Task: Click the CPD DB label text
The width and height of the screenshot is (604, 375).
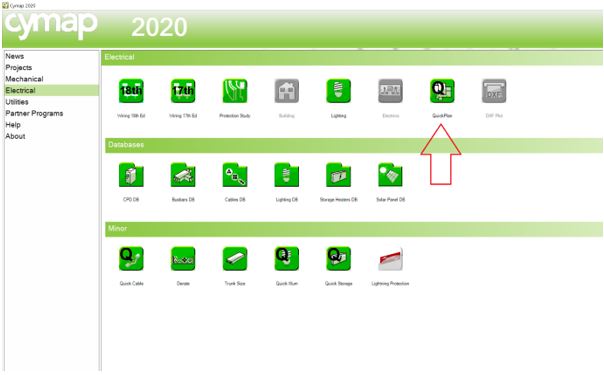Action: pos(131,199)
